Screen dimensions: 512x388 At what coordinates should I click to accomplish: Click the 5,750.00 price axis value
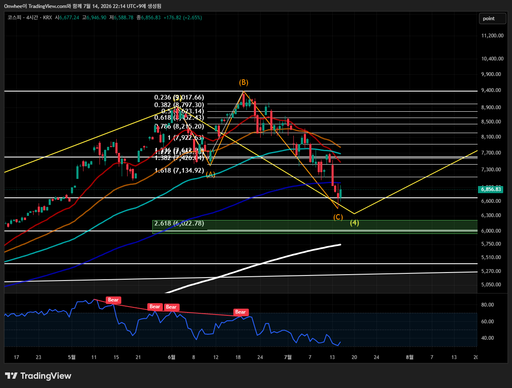(x=491, y=244)
